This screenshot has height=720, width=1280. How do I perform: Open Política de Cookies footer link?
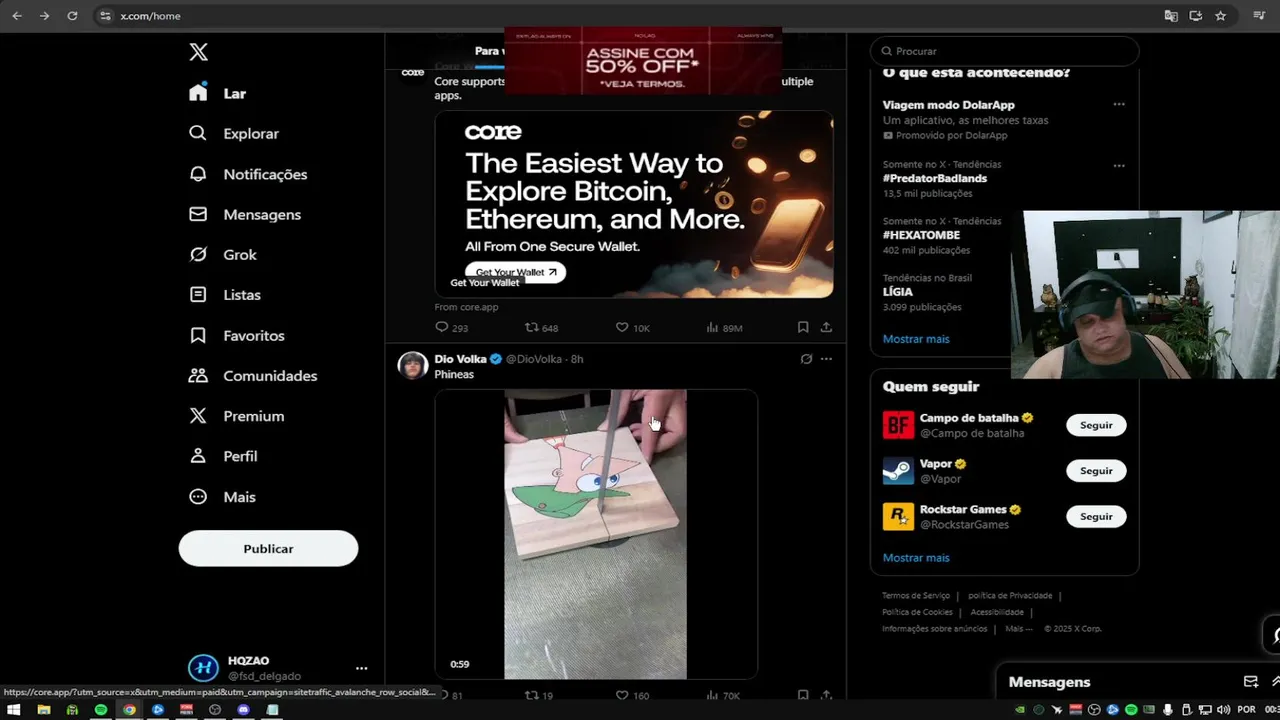917,612
